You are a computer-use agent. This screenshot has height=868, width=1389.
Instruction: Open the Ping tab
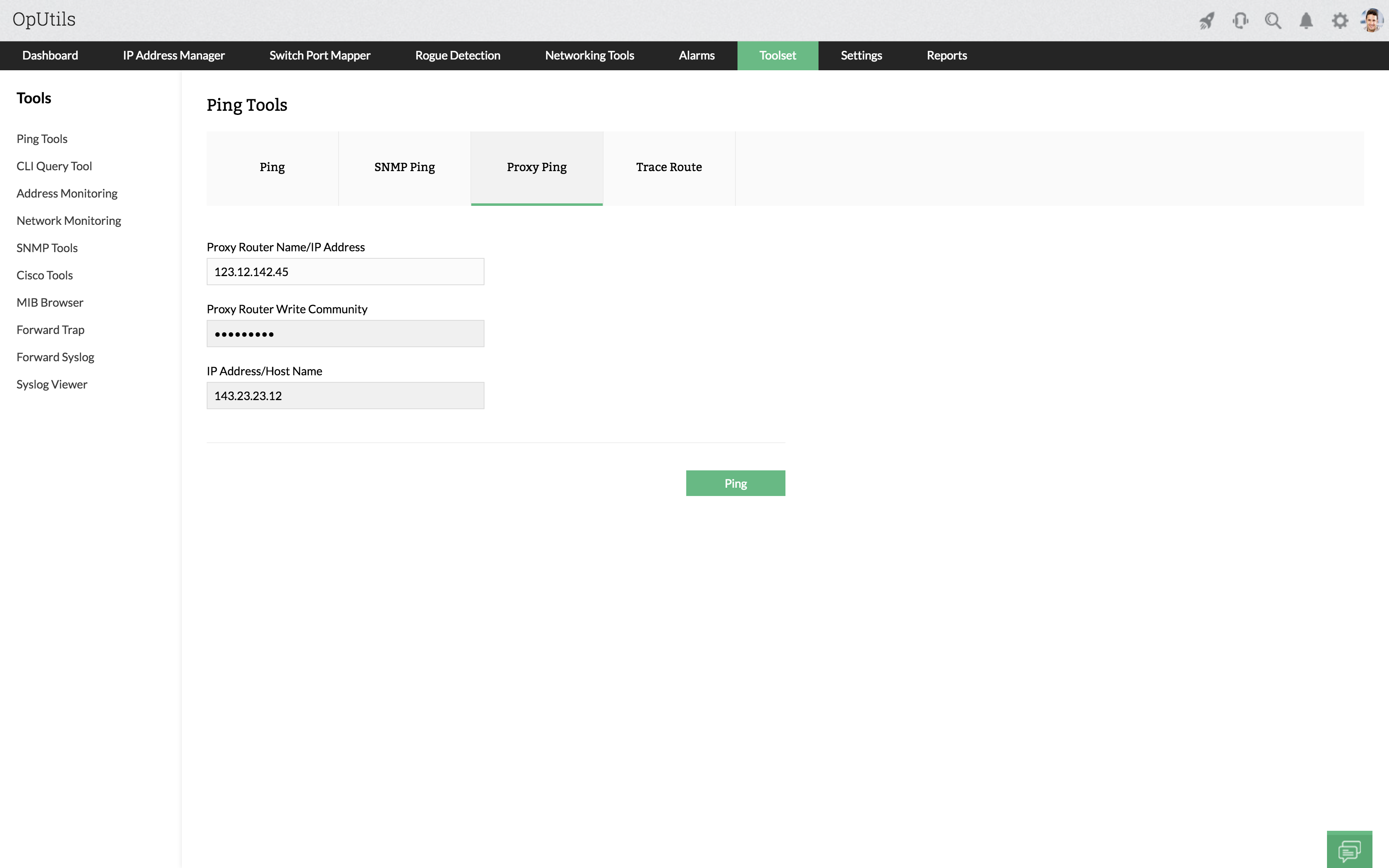coord(272,167)
